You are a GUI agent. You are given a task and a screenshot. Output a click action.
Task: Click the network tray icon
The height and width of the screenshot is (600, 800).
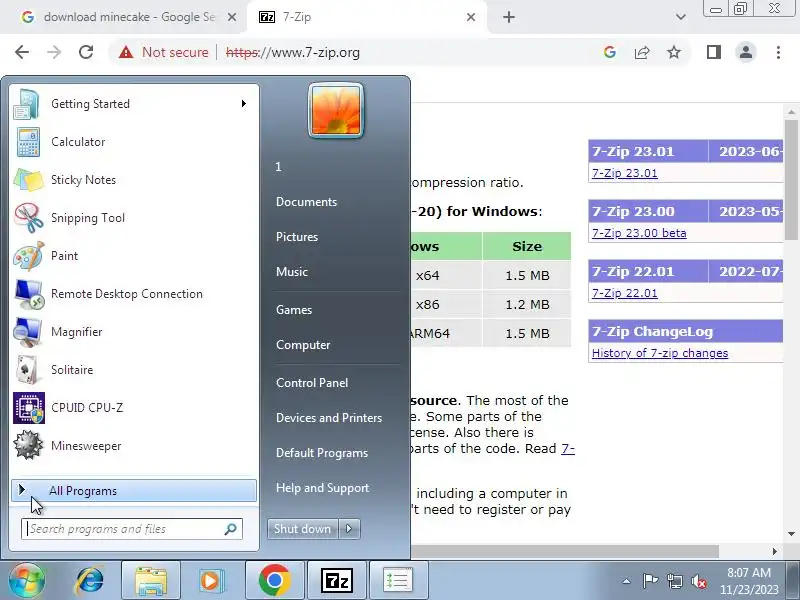click(674, 581)
